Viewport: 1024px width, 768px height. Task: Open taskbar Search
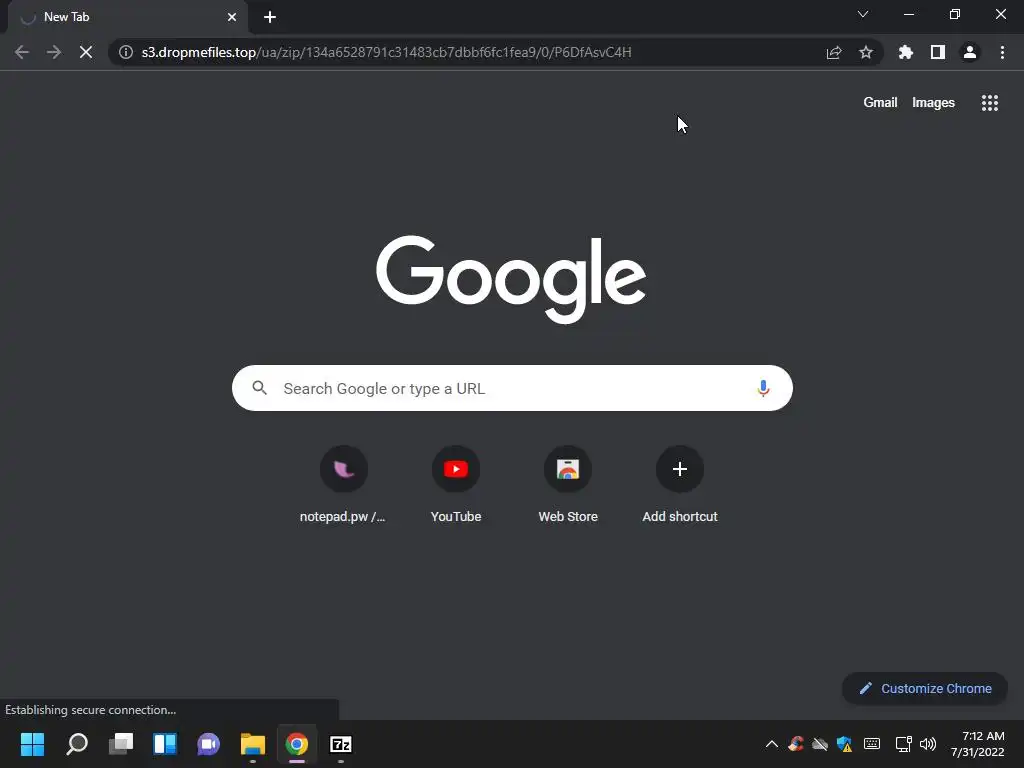(77, 744)
